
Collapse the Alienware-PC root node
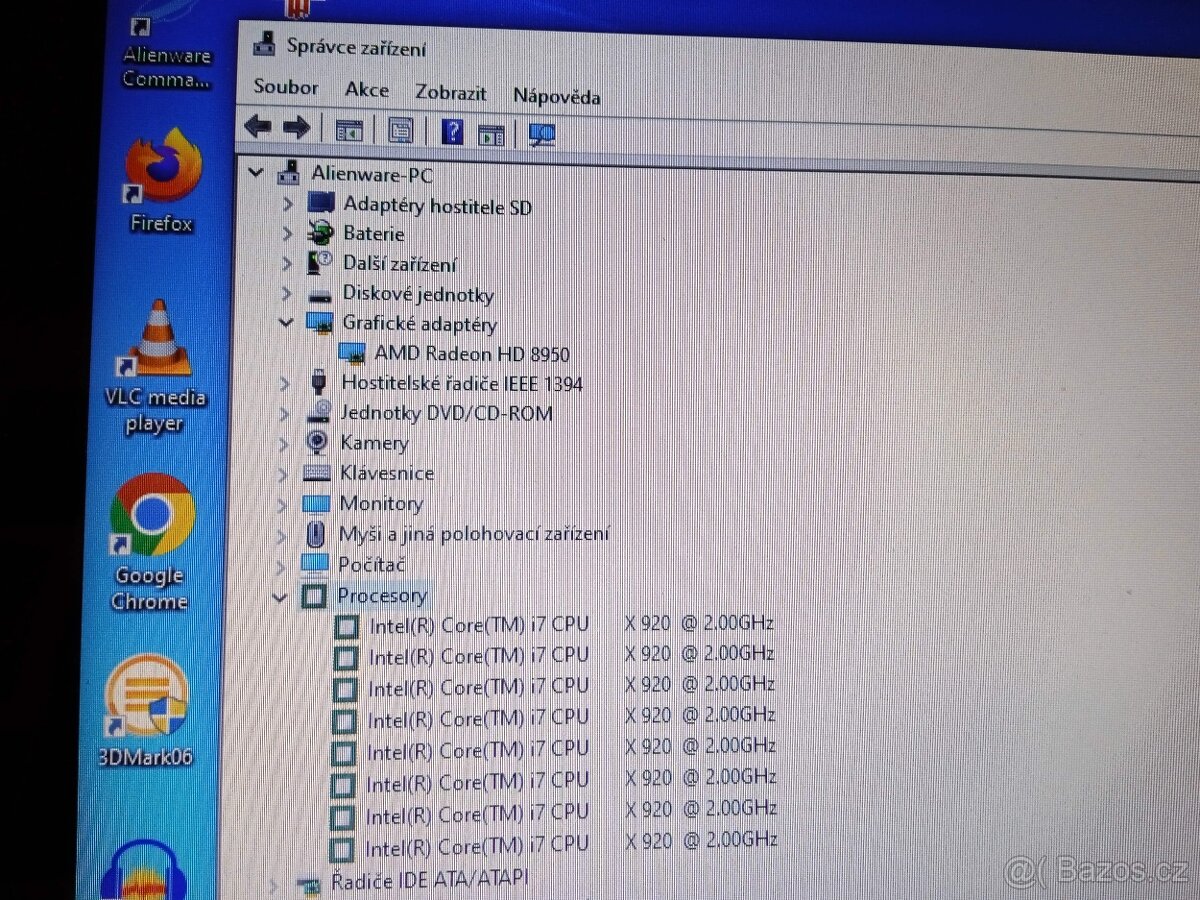[256, 172]
